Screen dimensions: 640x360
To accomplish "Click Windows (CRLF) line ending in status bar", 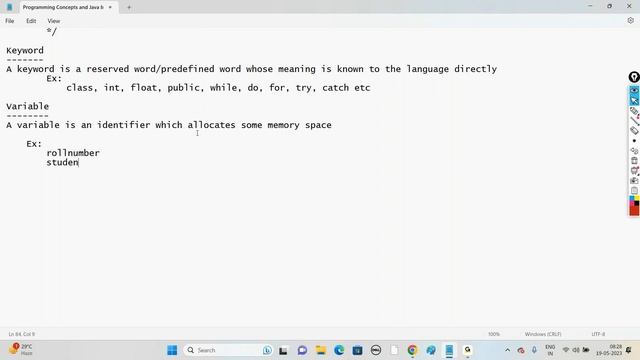I will [x=543, y=334].
